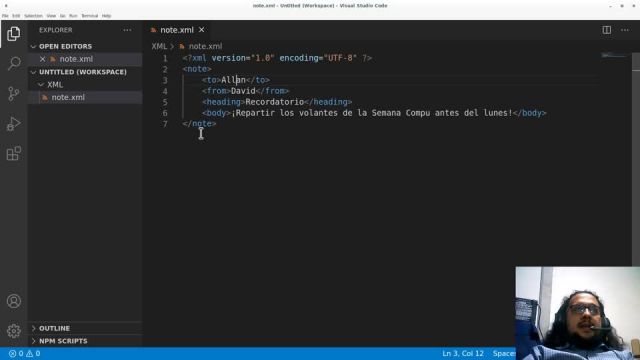Click the word Semana in body text
The image size is (640, 360).
(386, 113)
